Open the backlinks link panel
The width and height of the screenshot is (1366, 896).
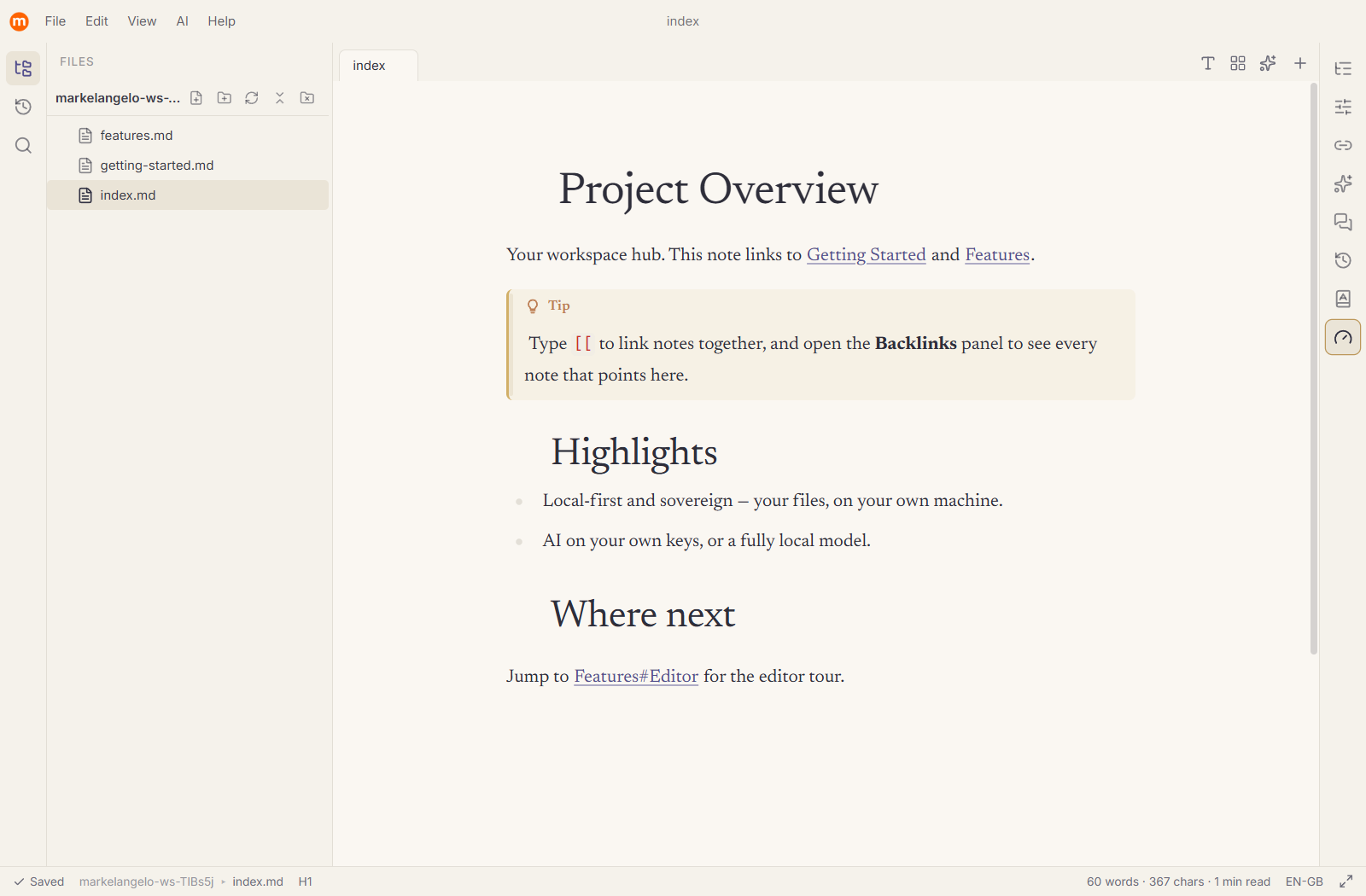(1343, 145)
